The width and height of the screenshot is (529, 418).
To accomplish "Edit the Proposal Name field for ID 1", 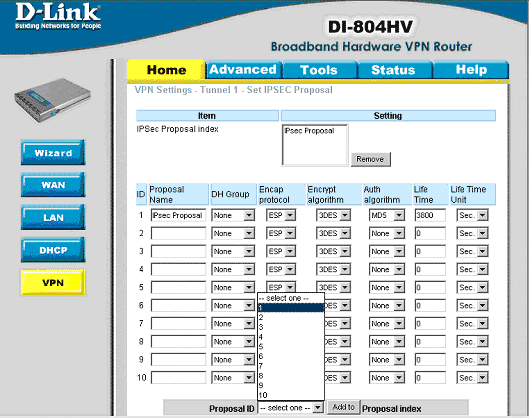I will tap(178, 215).
